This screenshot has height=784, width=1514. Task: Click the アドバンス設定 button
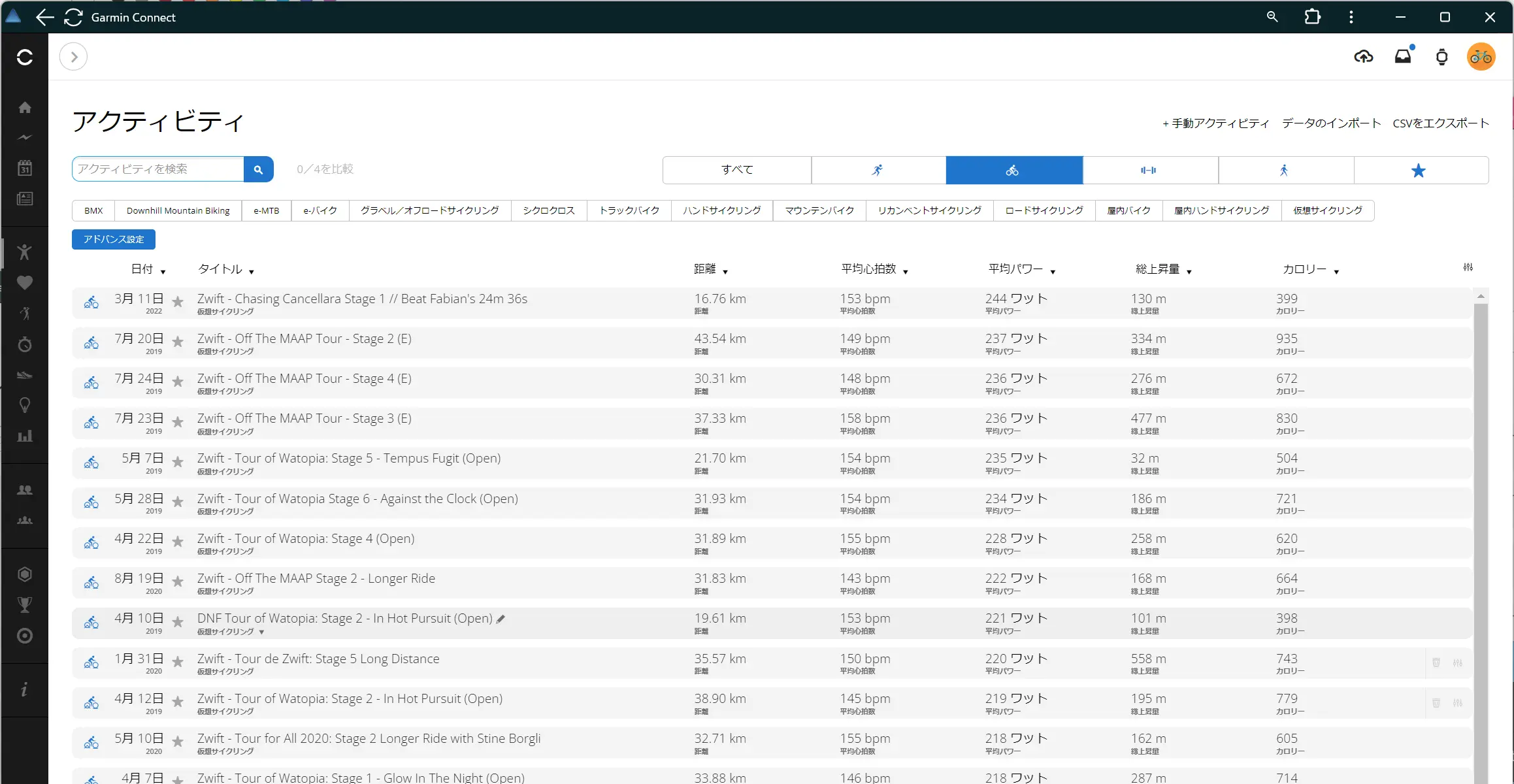pos(114,239)
